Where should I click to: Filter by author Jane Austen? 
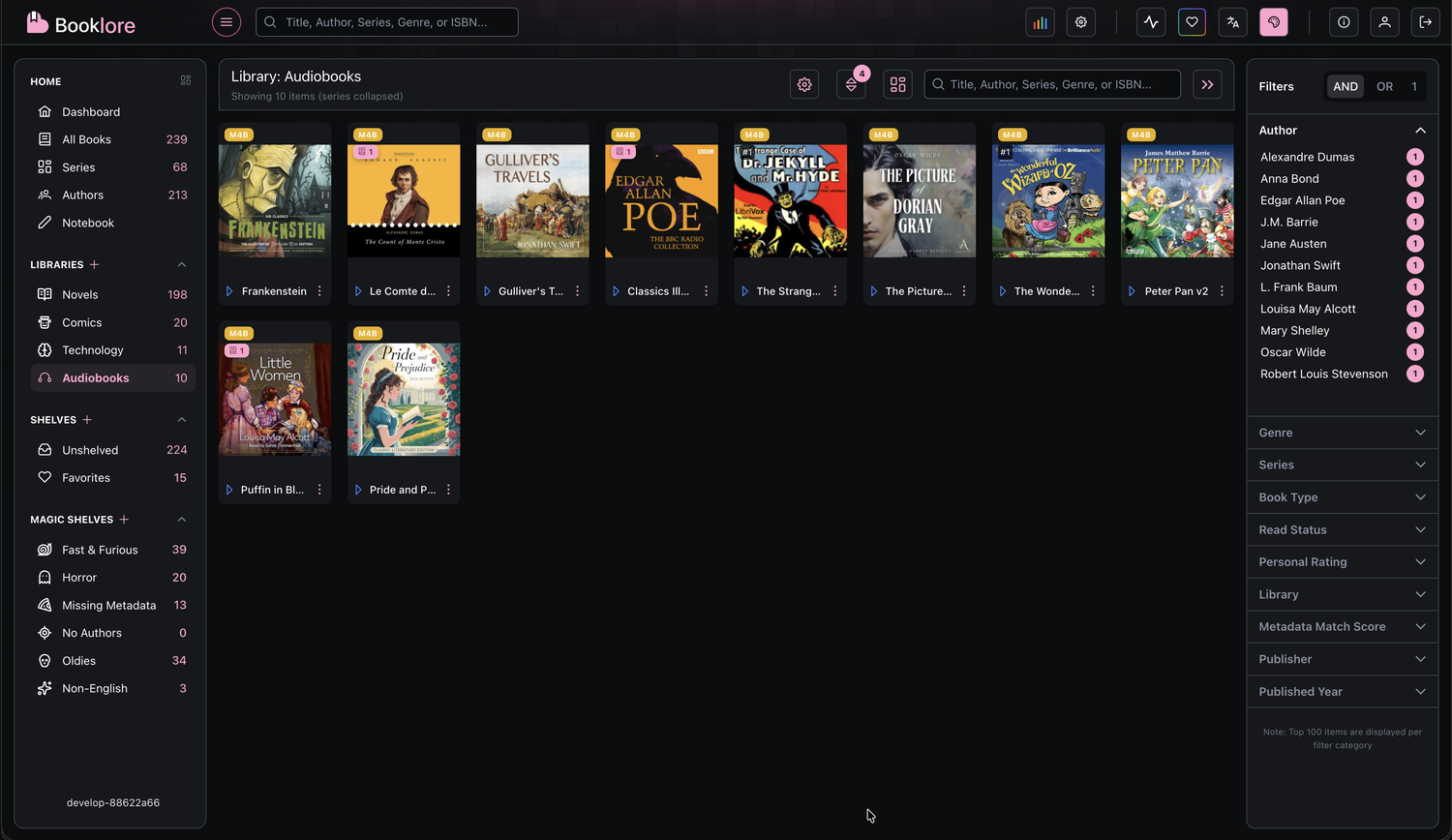point(1342,244)
